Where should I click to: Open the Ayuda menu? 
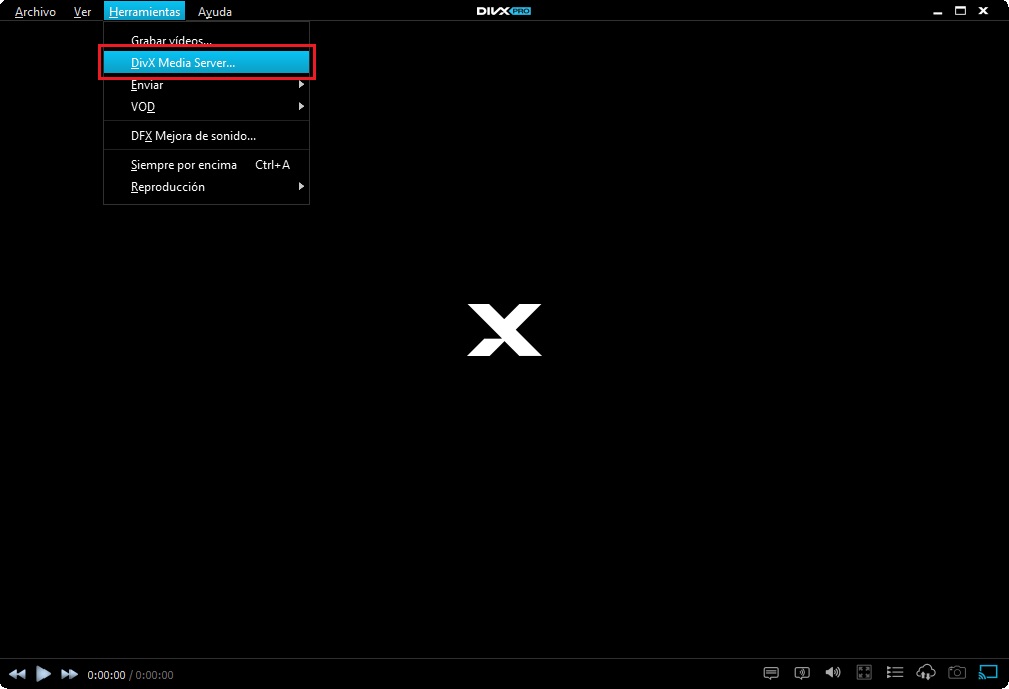(x=215, y=12)
